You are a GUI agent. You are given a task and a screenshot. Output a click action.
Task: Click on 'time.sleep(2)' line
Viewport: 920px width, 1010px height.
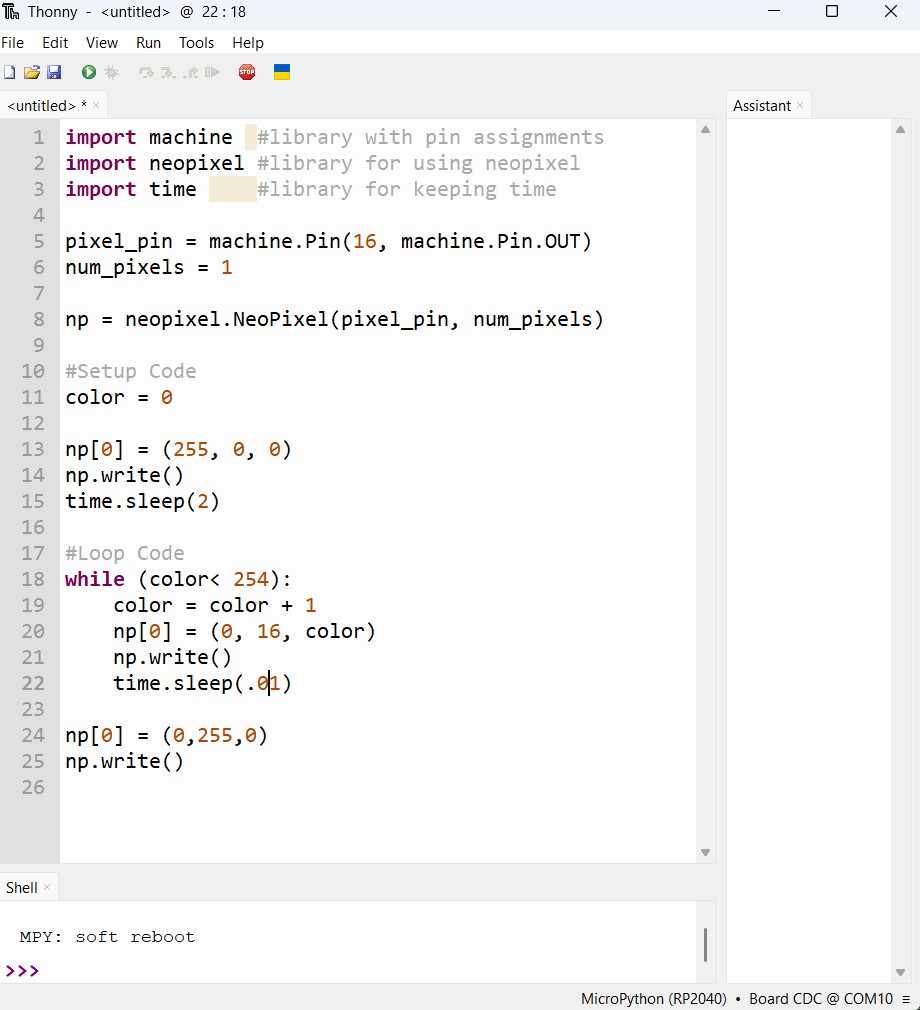142,501
